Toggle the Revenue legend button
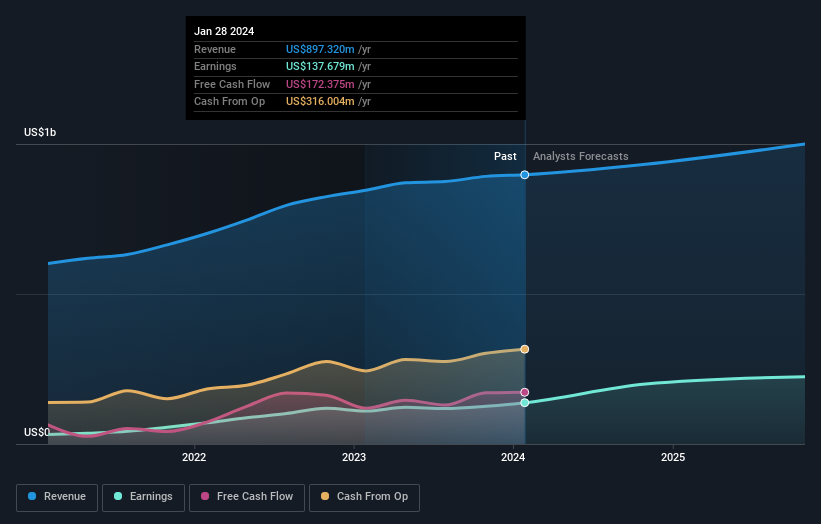Viewport: 821px width, 524px height. tap(57, 497)
